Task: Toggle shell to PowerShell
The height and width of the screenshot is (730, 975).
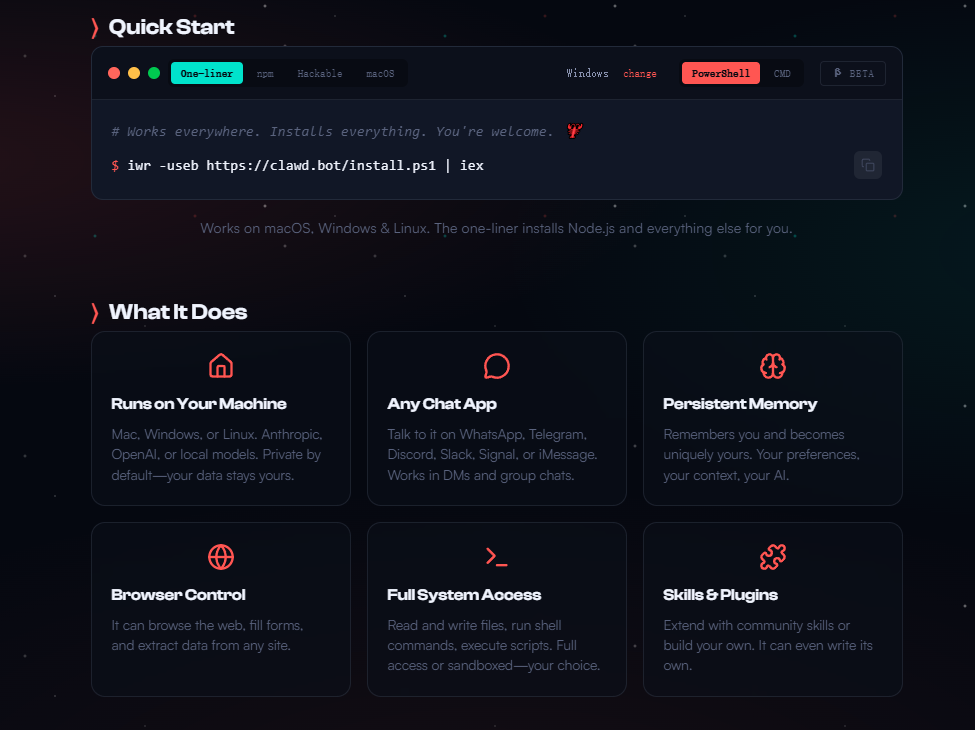Action: click(721, 73)
